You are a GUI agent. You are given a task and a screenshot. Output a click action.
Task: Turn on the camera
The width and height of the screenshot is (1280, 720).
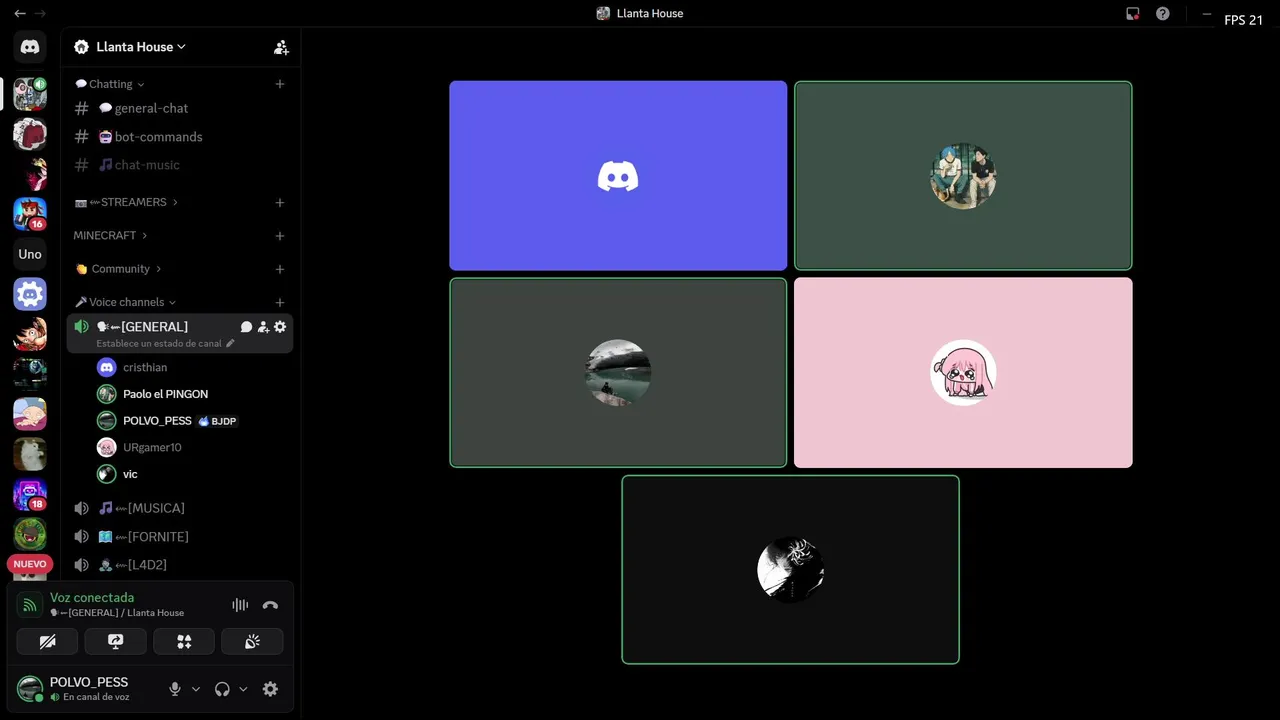click(47, 642)
